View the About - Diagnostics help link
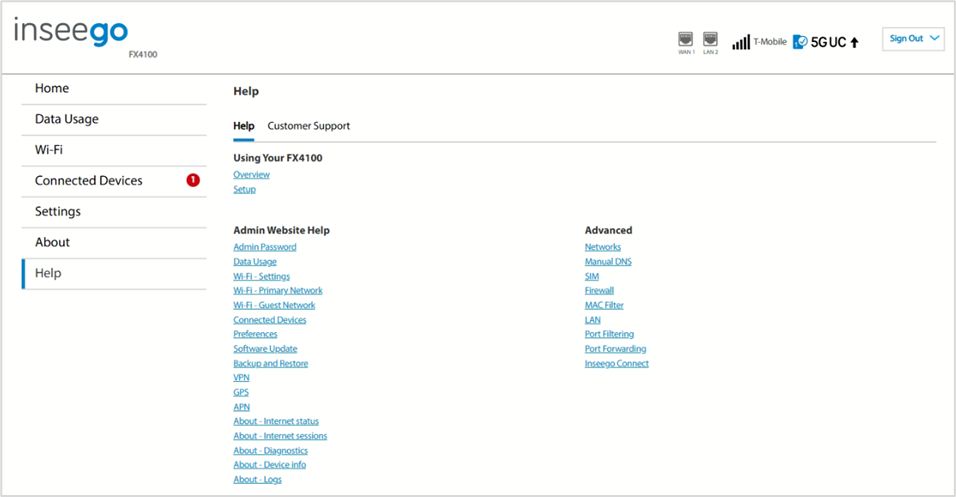Image resolution: width=956 pixels, height=497 pixels. [x=270, y=451]
